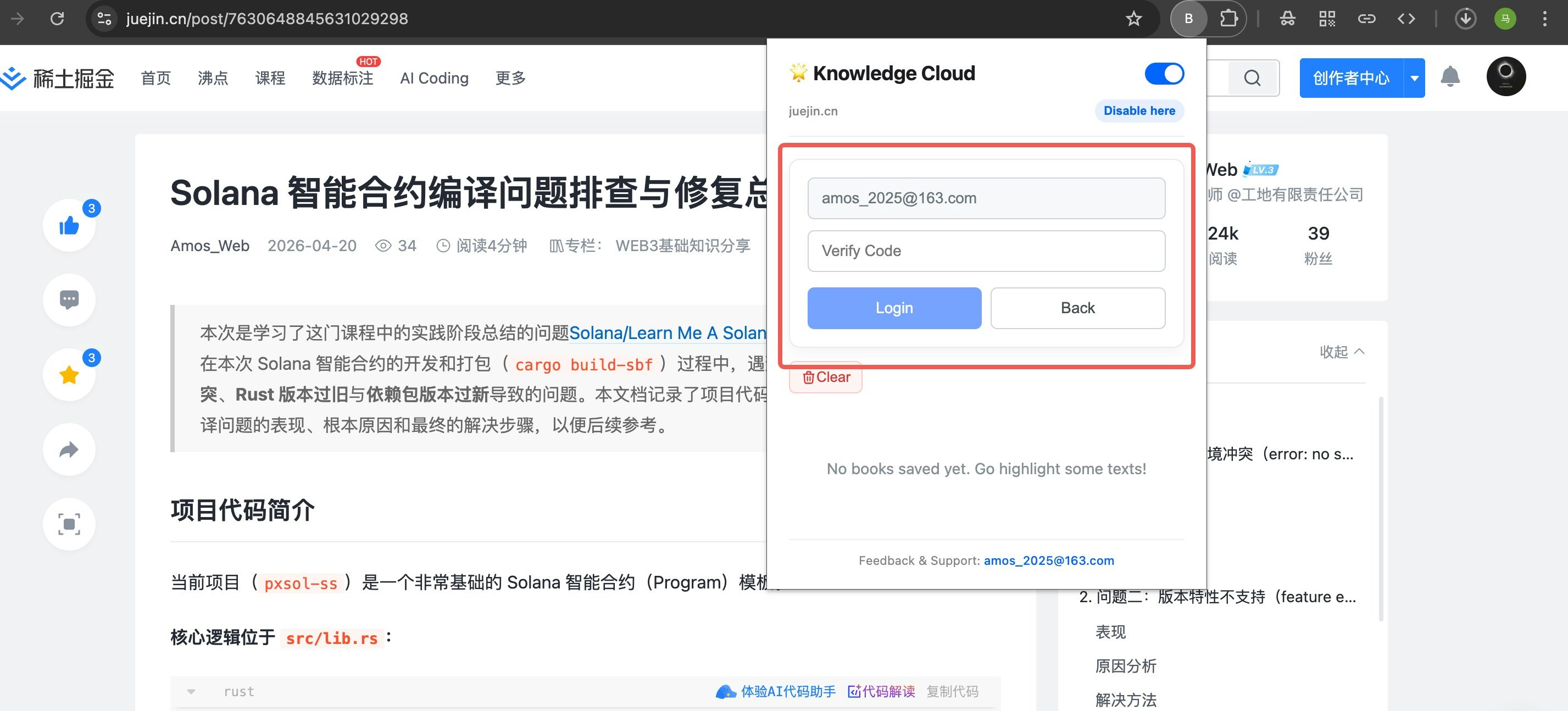Open the site info icon in address bar
This screenshot has height=711, width=1568.
[x=104, y=19]
